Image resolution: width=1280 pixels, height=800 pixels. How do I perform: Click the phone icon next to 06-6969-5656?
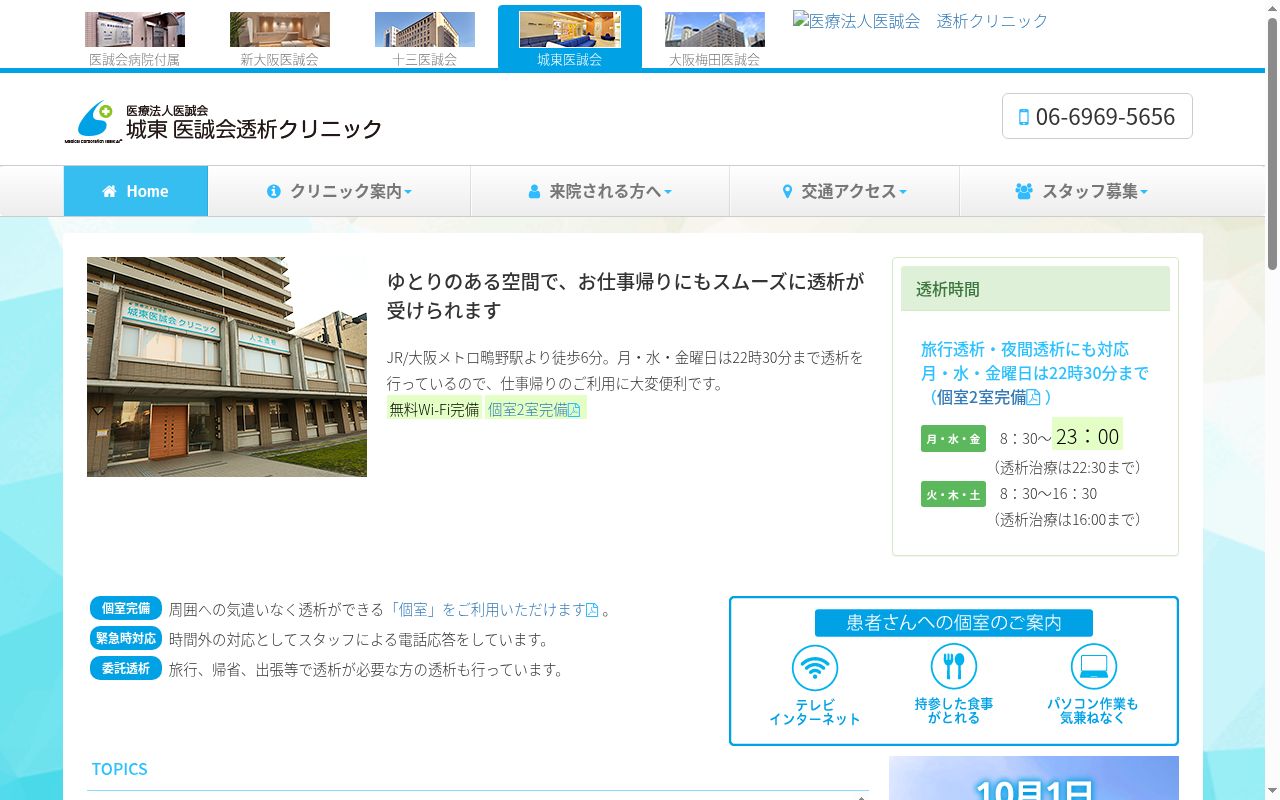tap(1023, 117)
